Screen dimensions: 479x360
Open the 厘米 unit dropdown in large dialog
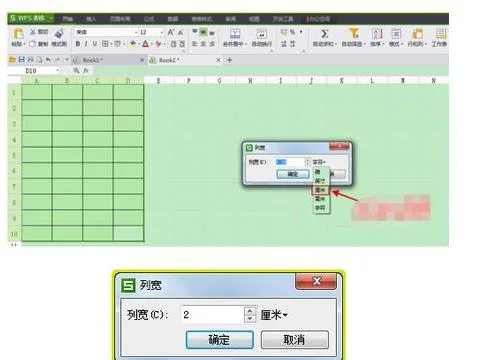pos(274,315)
